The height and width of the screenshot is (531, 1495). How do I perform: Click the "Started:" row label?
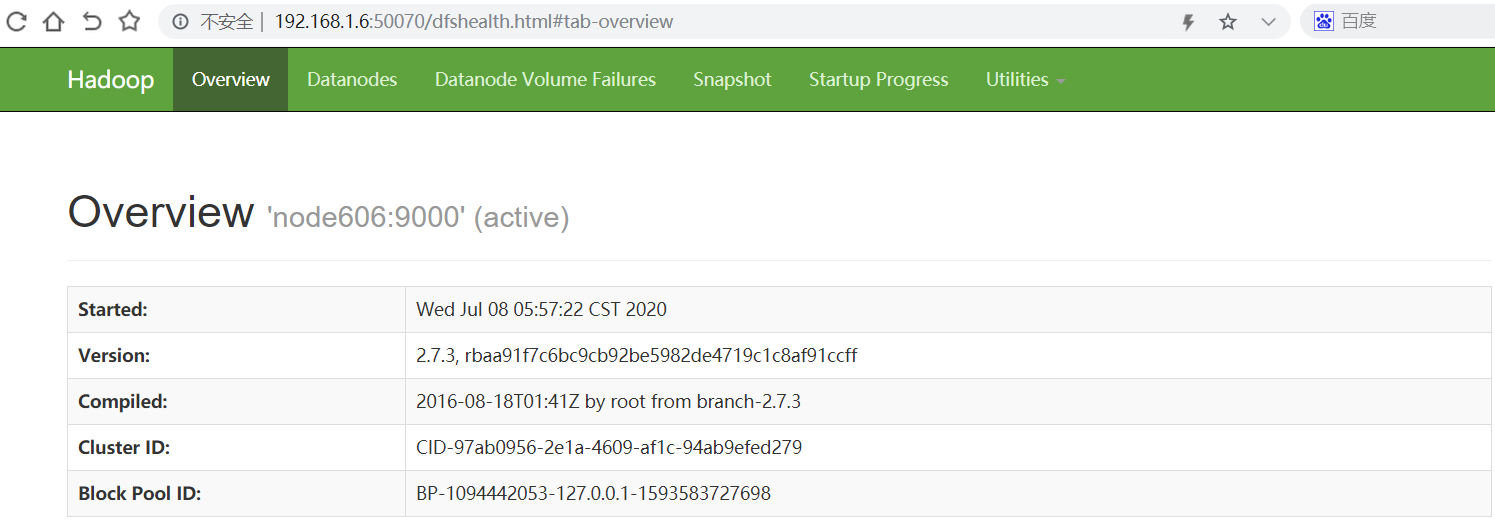113,310
